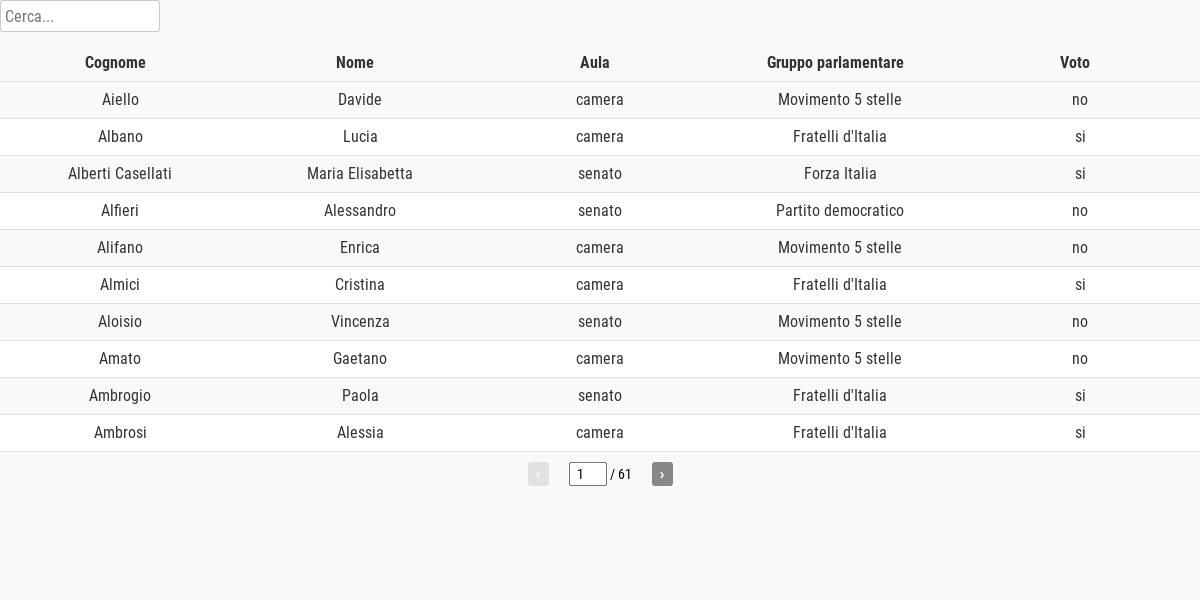Click the 'si' vote for Ambrogio
The height and width of the screenshot is (600, 1200).
(1080, 396)
